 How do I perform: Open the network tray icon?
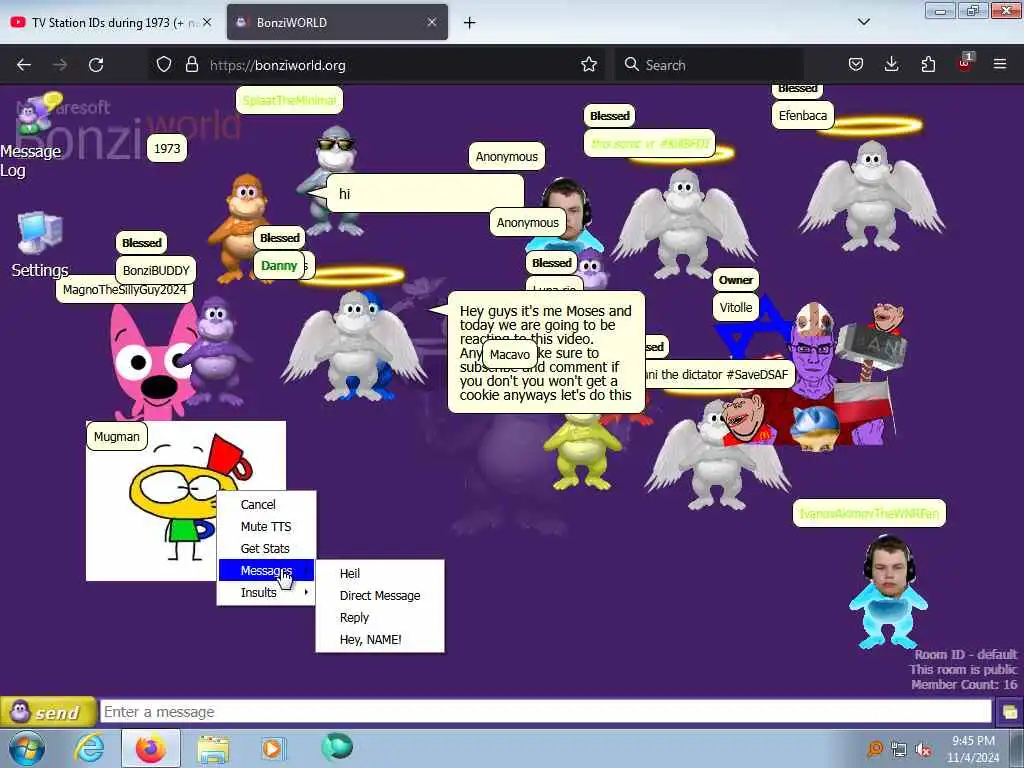point(899,750)
